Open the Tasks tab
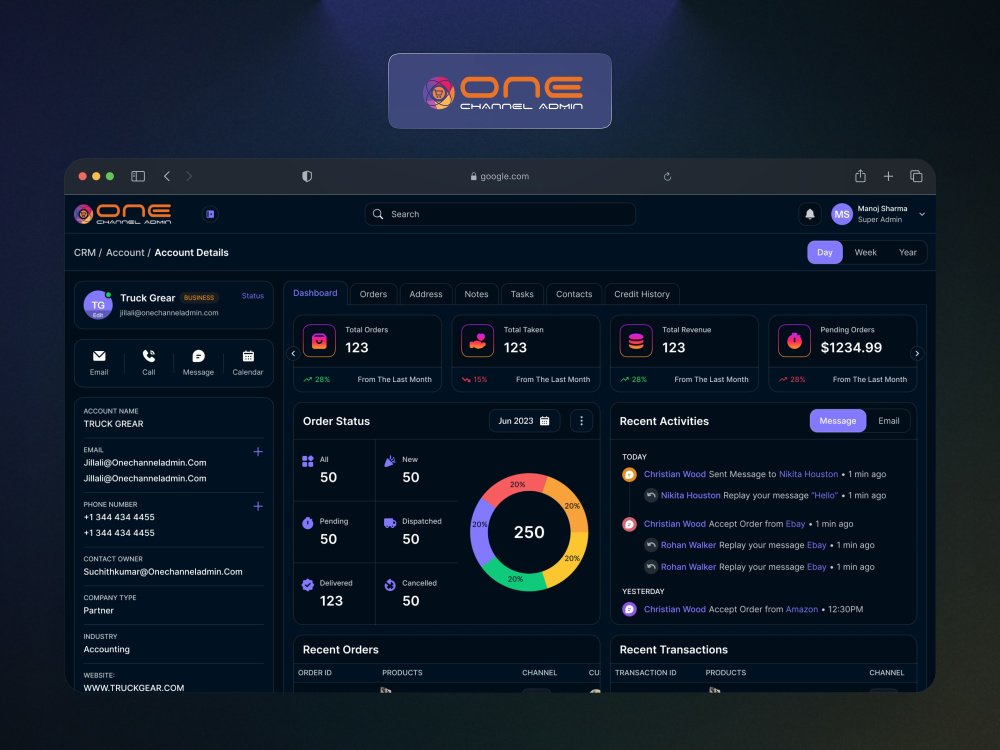 pyautogui.click(x=522, y=294)
